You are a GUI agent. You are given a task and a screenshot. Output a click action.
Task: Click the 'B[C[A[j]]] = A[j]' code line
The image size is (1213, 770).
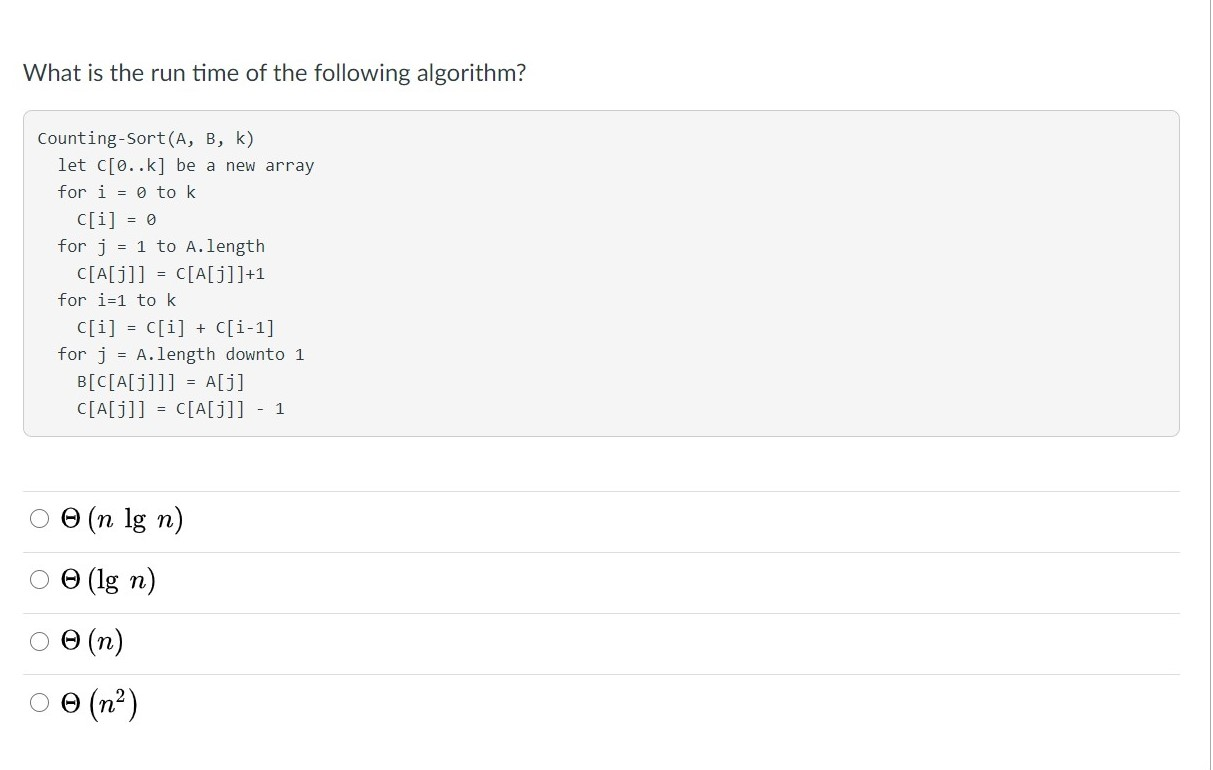[161, 381]
